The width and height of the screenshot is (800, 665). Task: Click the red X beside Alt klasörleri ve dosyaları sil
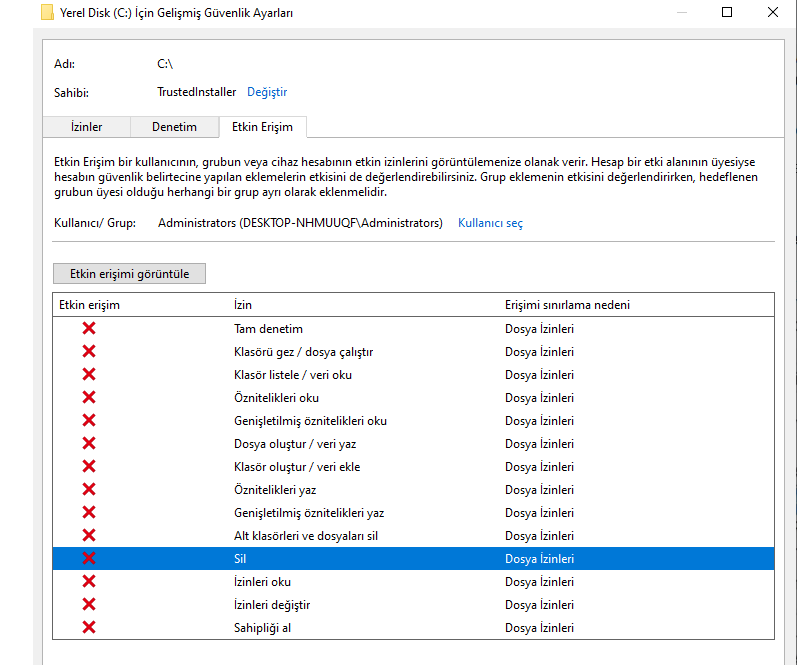[x=89, y=535]
